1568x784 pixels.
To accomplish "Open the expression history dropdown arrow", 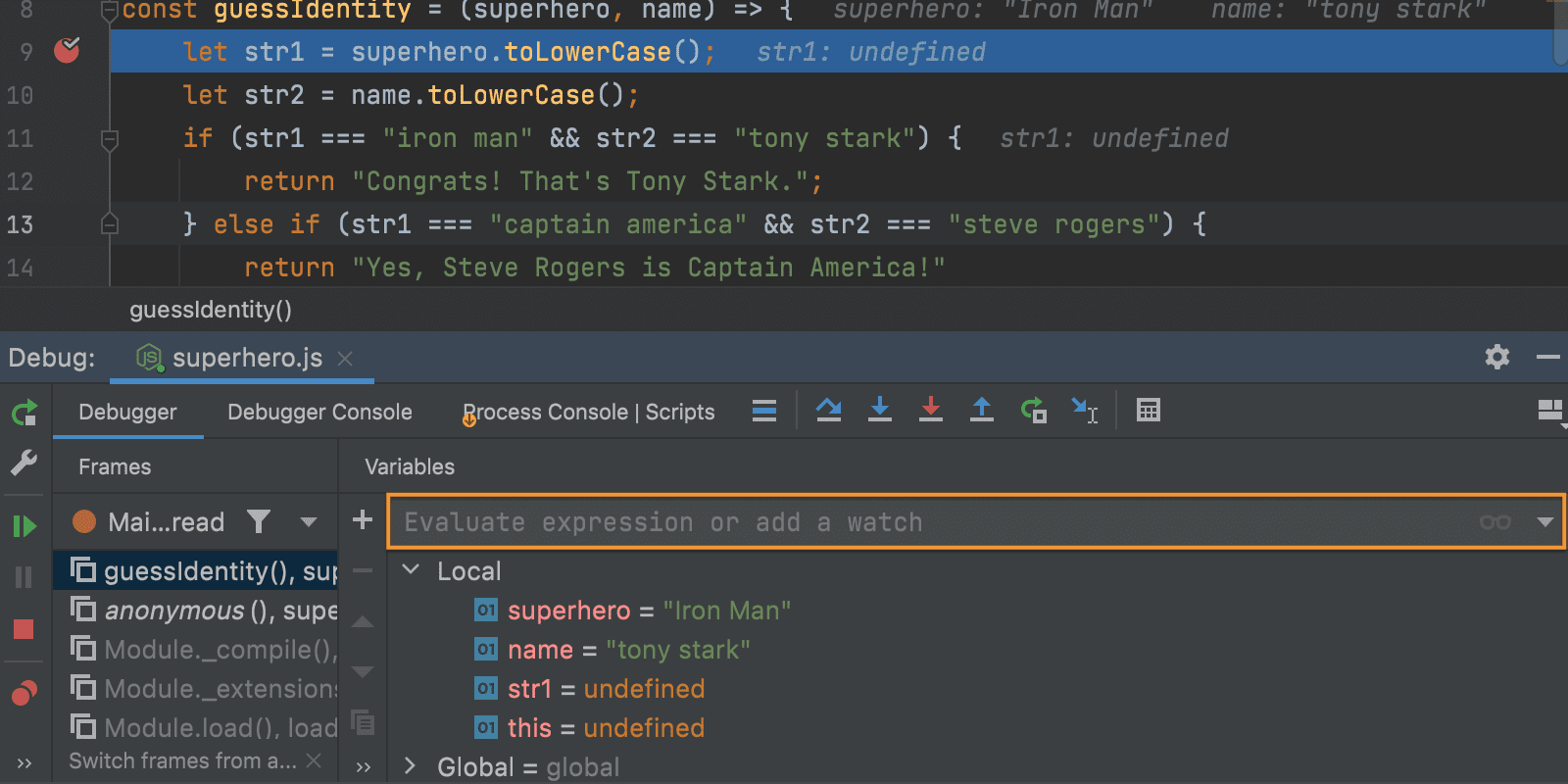I will tap(1545, 522).
